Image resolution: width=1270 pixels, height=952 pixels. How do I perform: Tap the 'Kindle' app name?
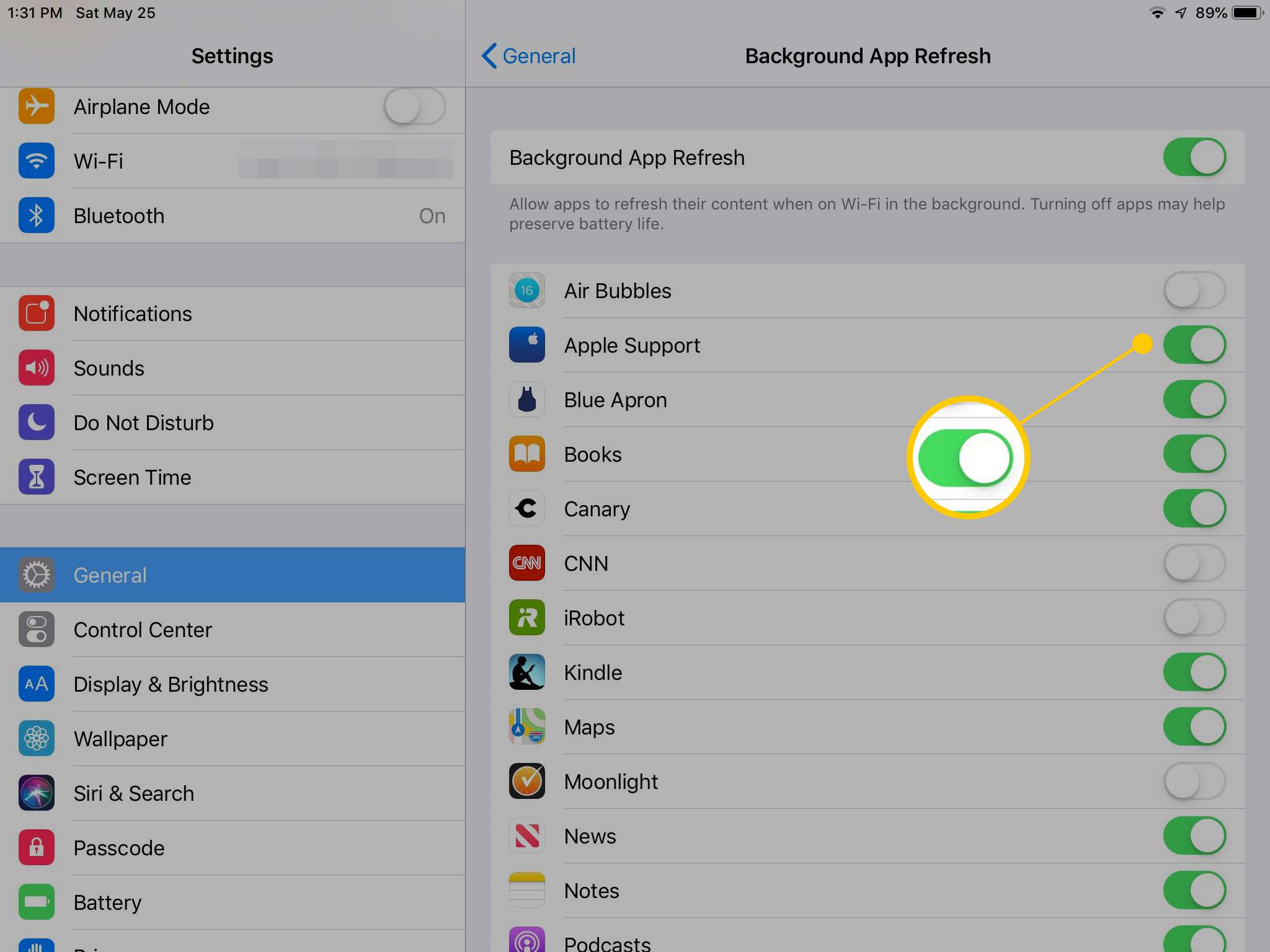593,672
